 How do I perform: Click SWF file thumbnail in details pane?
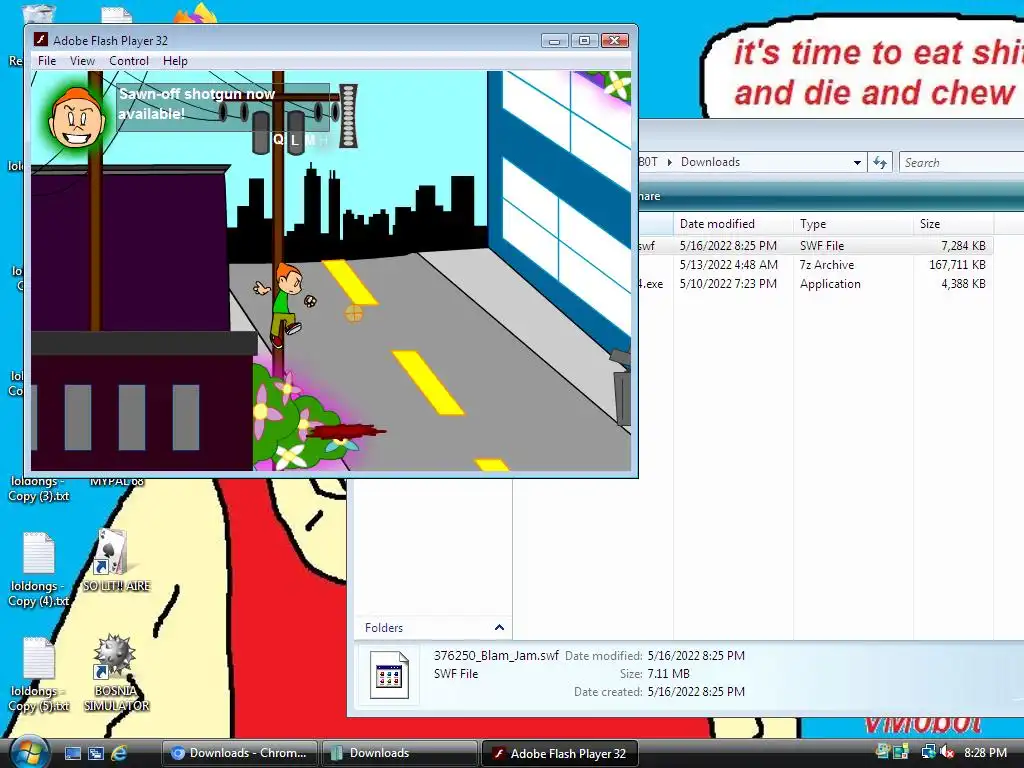pos(389,675)
